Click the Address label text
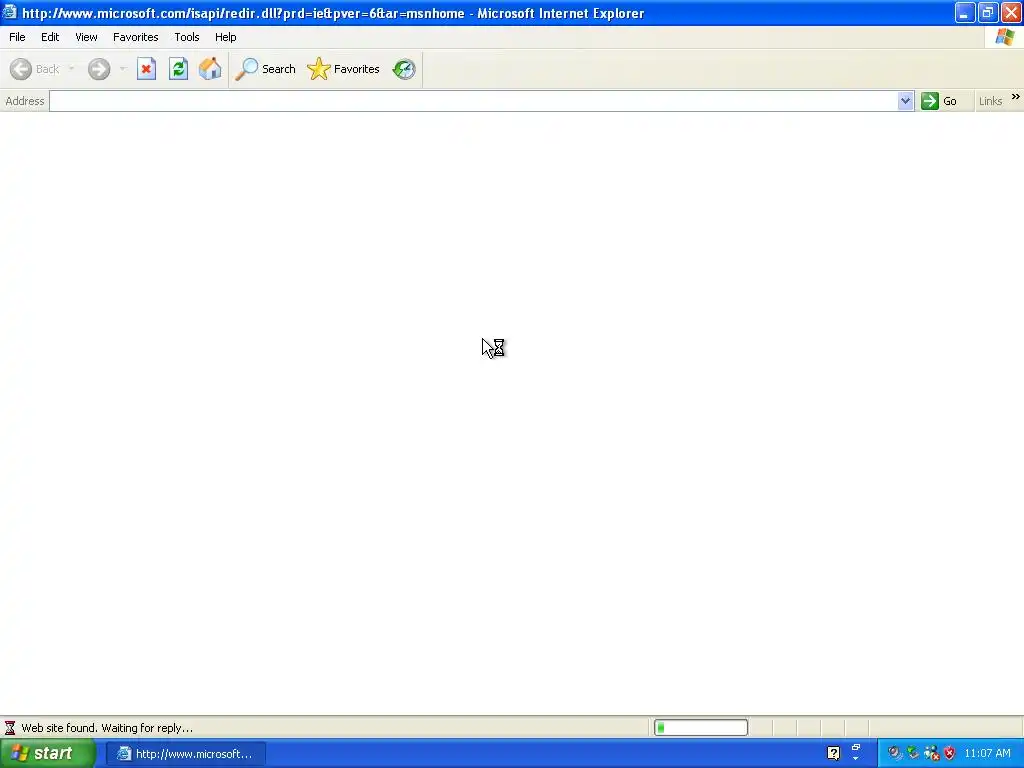This screenshot has width=1024, height=768. (x=25, y=101)
